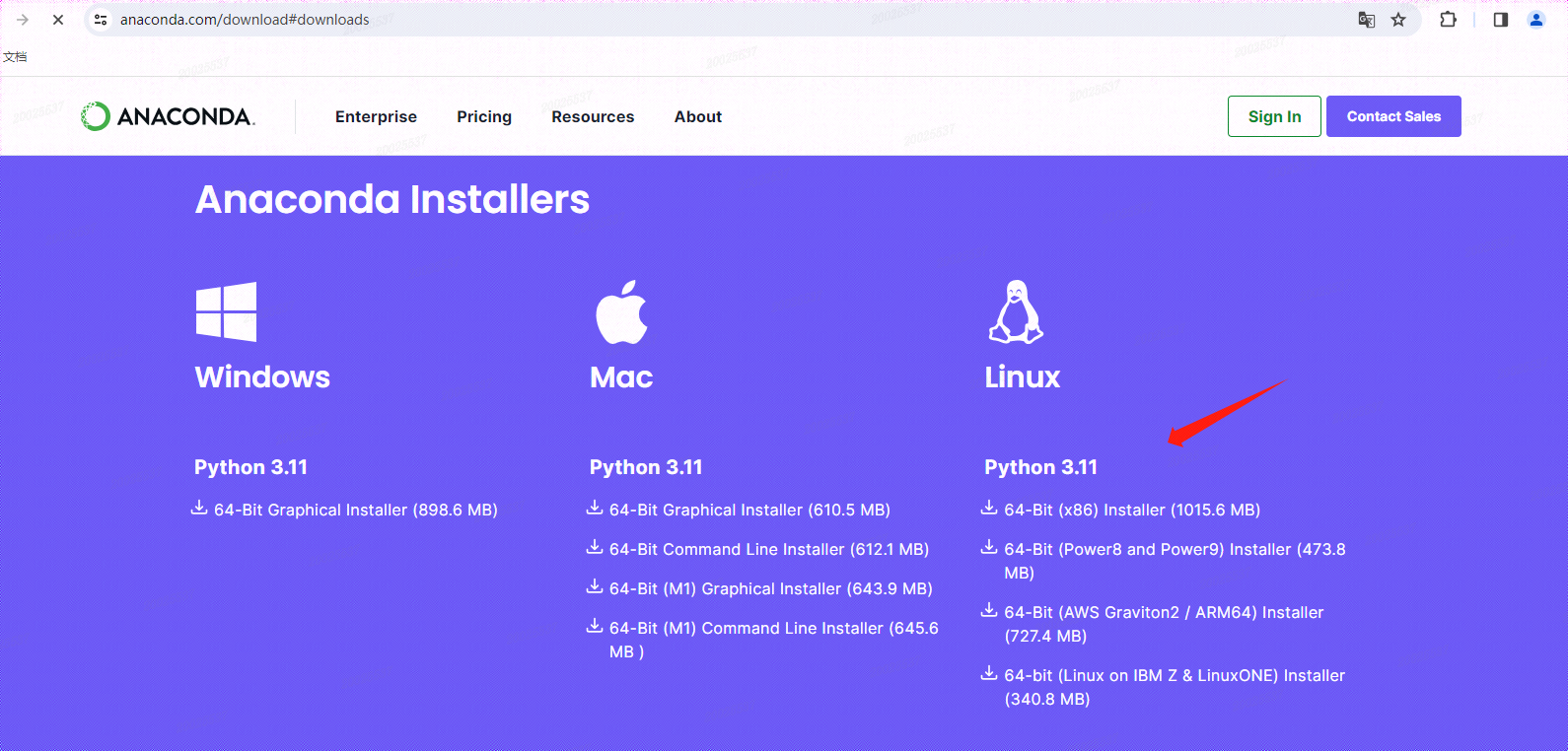Click the Anaconda logo
1568x751 pixels.
coord(168,116)
